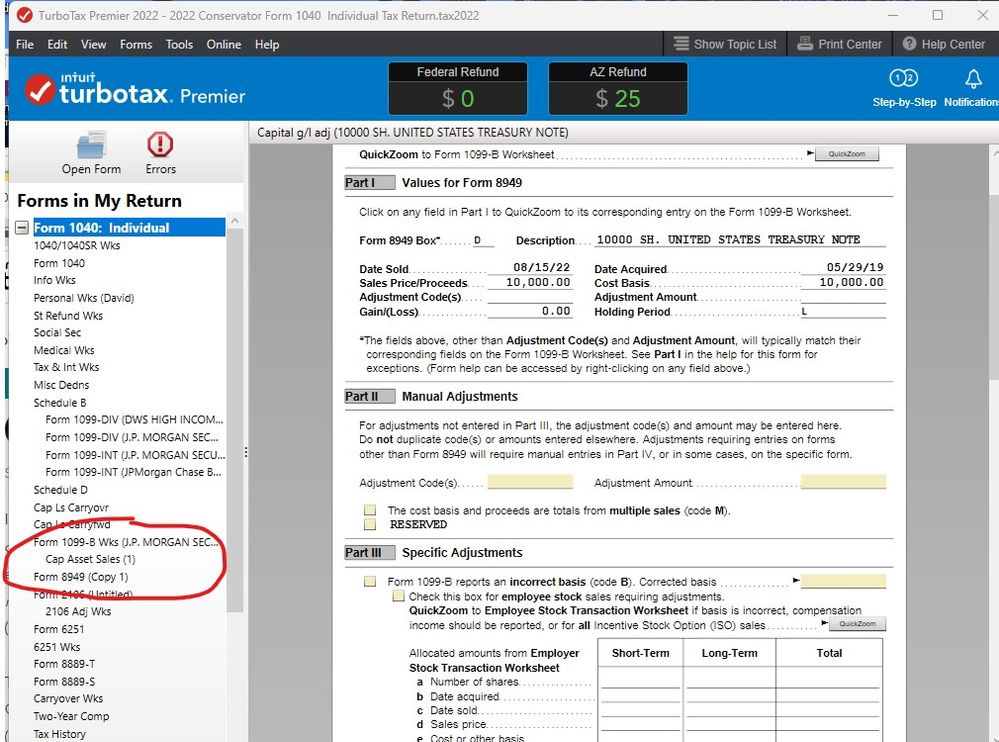Open the Print Center

click(840, 44)
